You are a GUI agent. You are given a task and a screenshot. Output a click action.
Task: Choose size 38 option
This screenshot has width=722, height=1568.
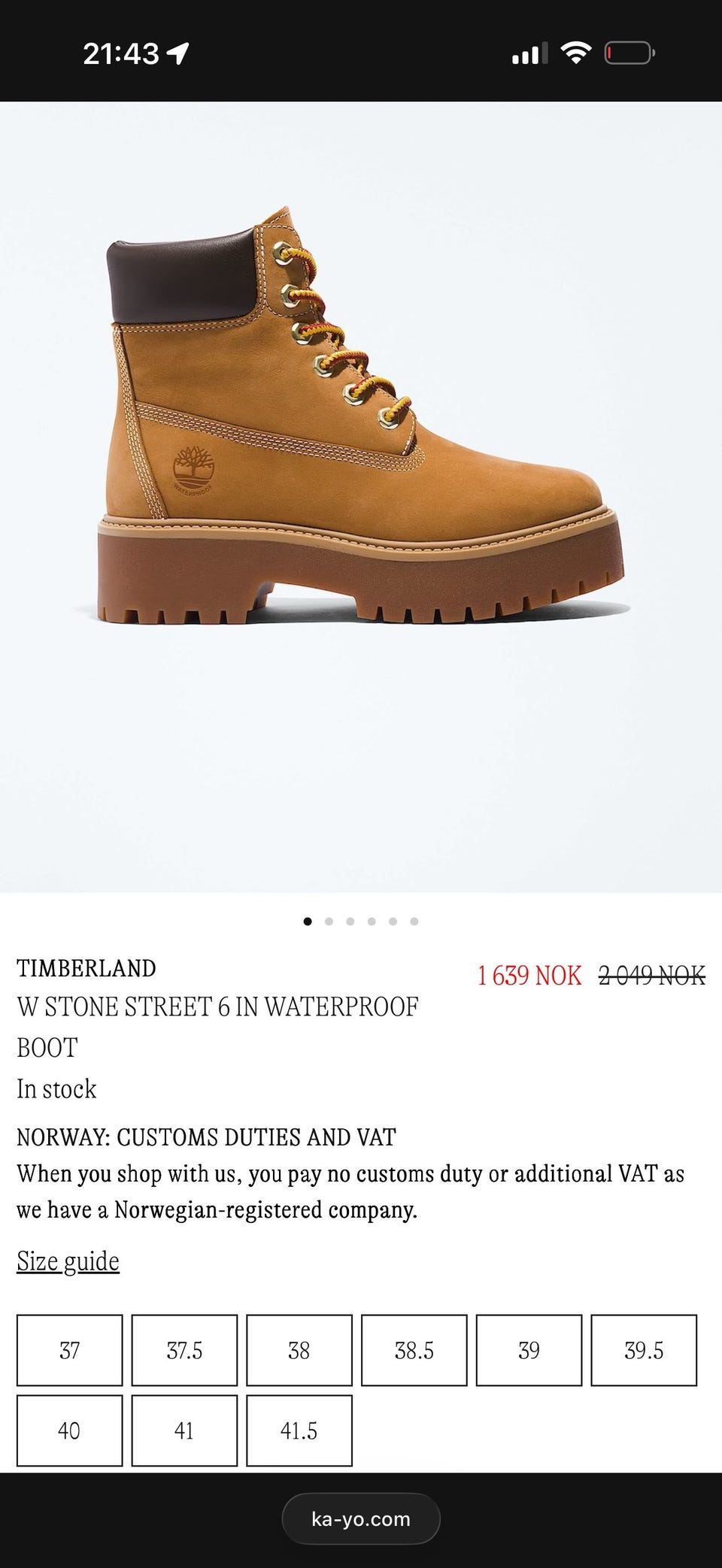[x=299, y=1350]
